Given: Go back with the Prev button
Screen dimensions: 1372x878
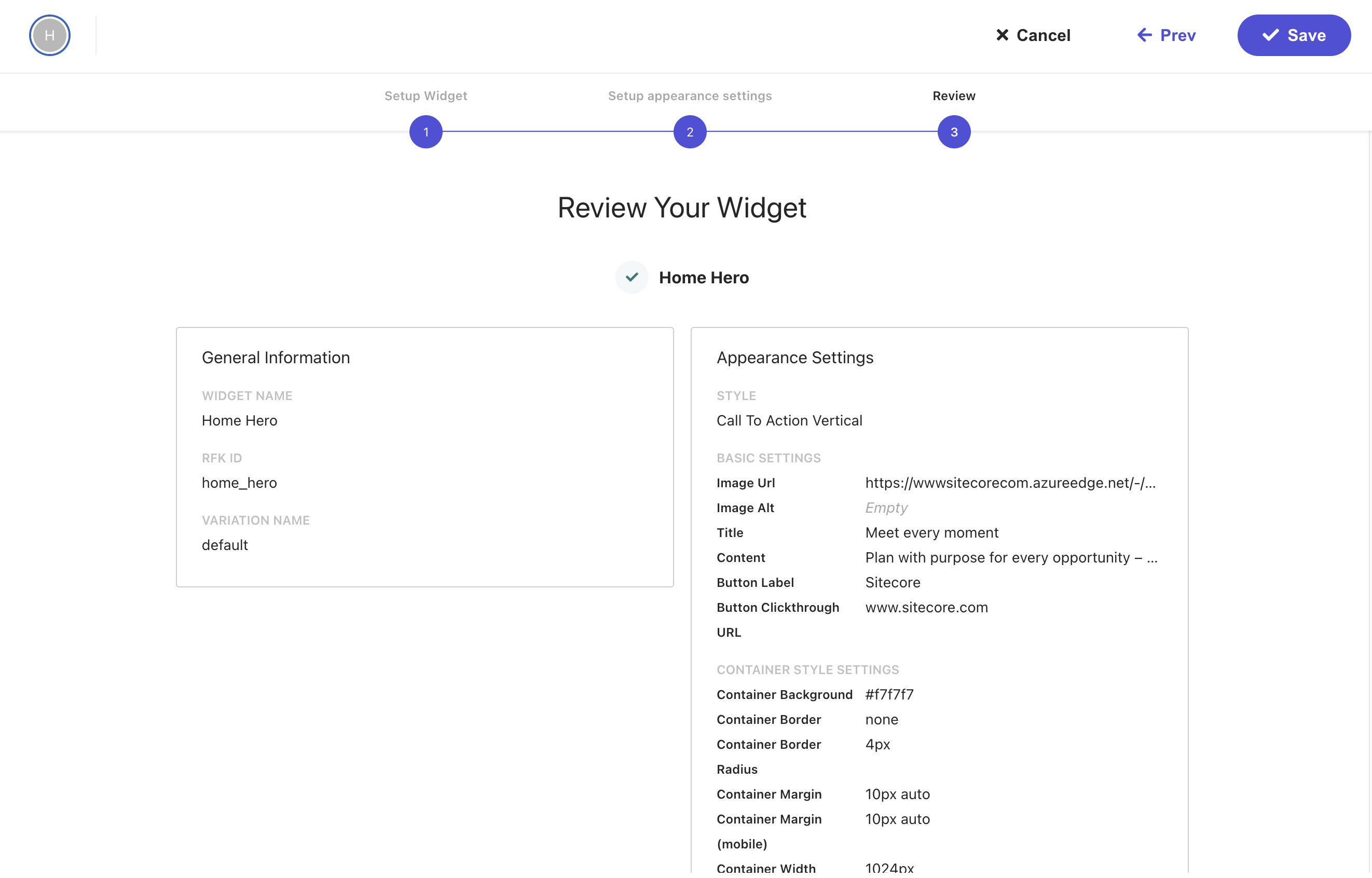Looking at the screenshot, I should (x=1166, y=35).
